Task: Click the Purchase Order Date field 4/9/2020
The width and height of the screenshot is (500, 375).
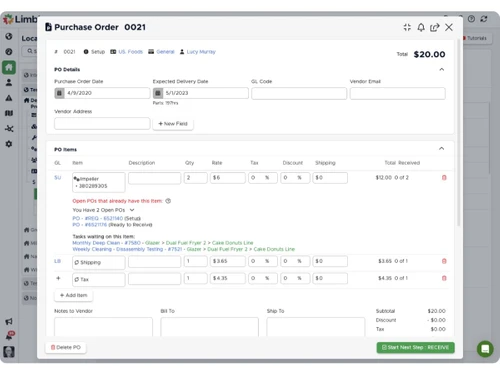Action: click(x=102, y=93)
